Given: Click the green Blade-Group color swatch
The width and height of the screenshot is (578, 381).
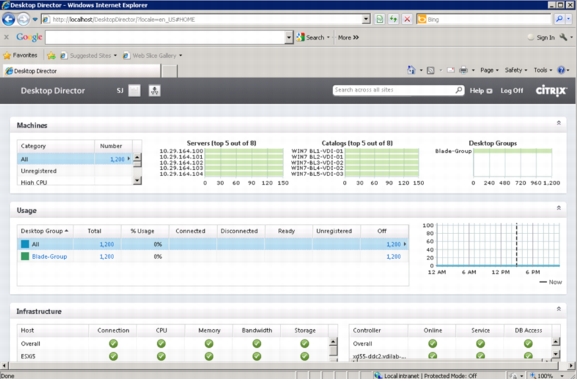Looking at the screenshot, I should click(x=25, y=256).
